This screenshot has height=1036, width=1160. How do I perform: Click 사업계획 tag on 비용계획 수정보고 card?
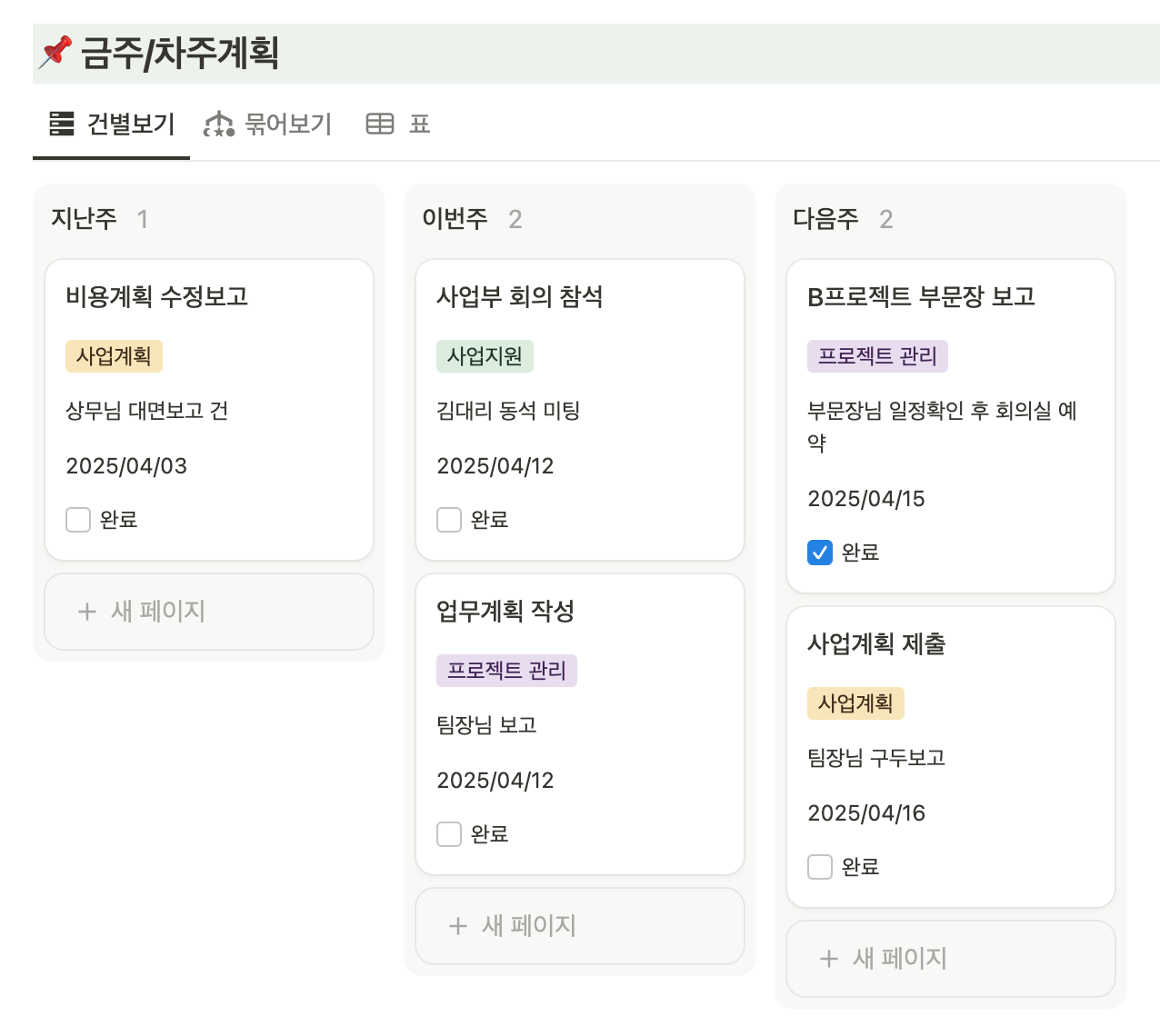pyautogui.click(x=114, y=356)
